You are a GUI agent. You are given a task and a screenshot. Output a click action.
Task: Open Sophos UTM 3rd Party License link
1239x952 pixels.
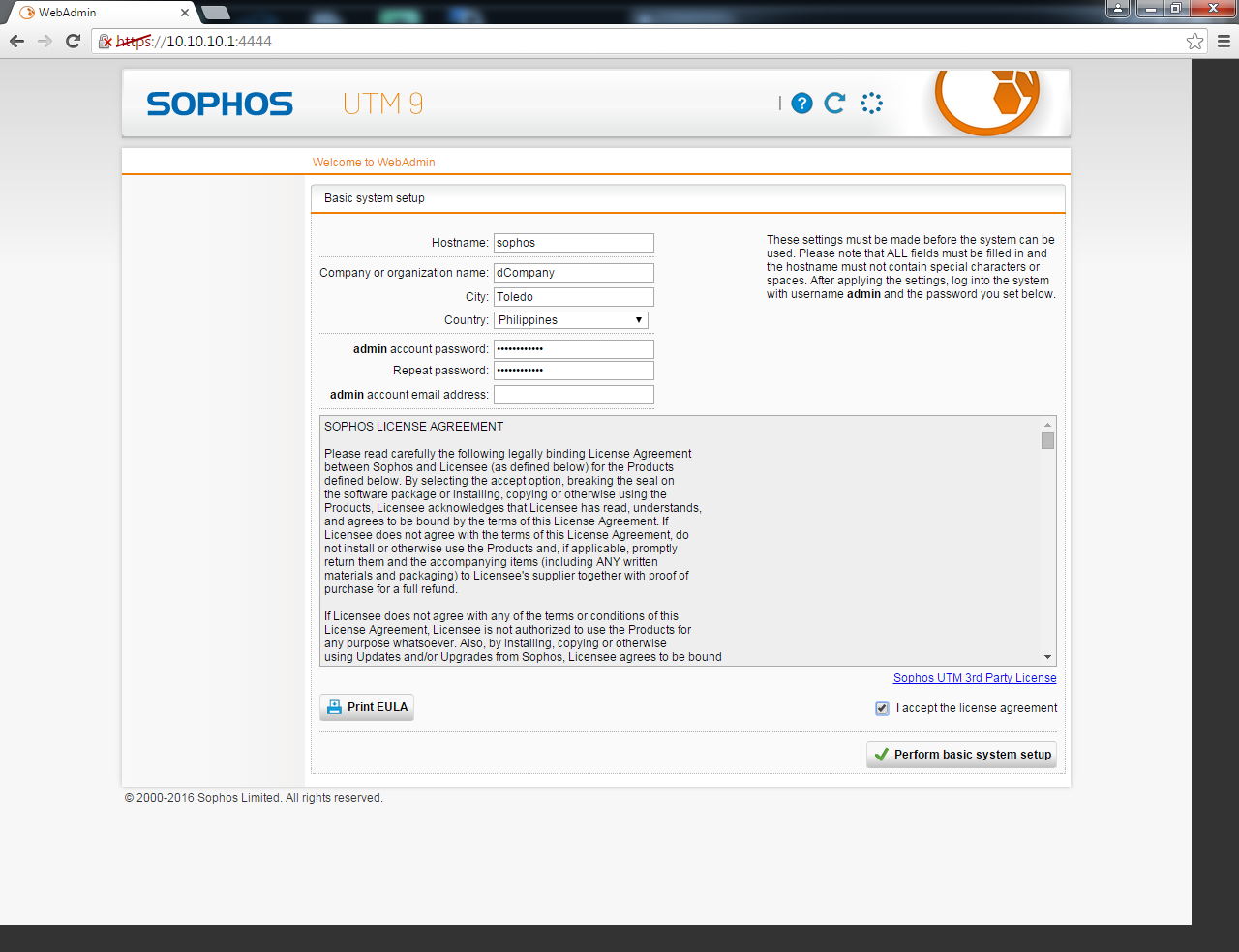pos(975,678)
